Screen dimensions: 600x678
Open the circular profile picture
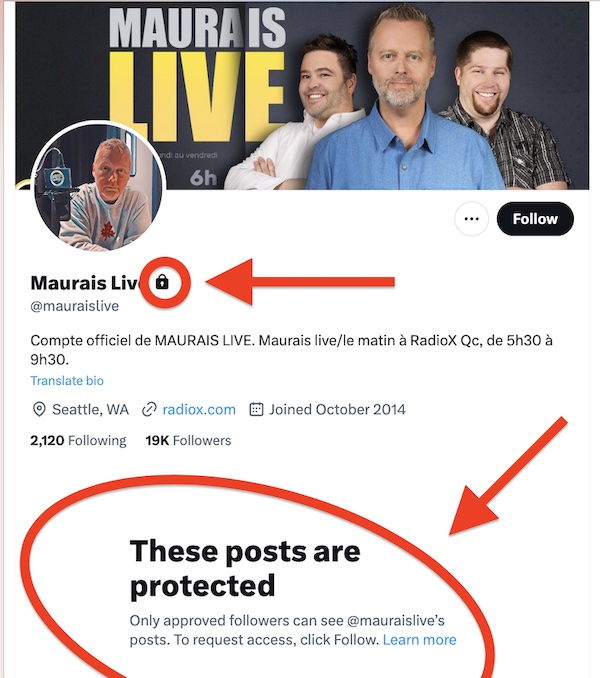point(98,187)
